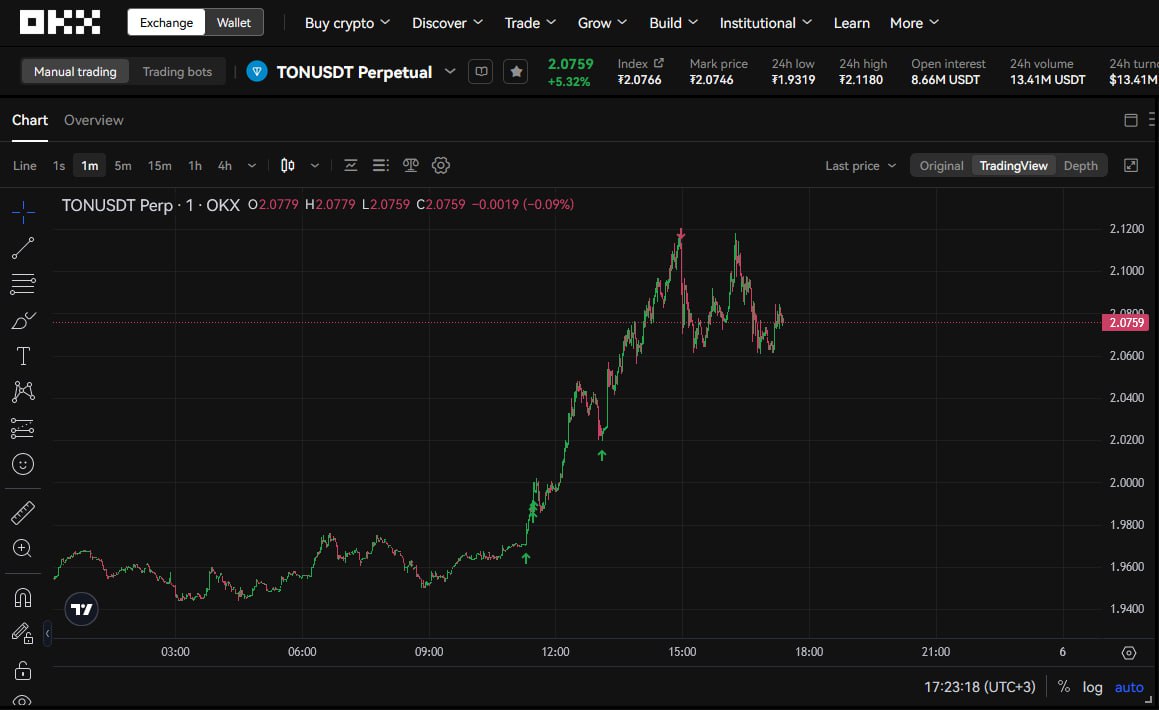
Task: Click the TON coin logo
Action: coord(256,72)
